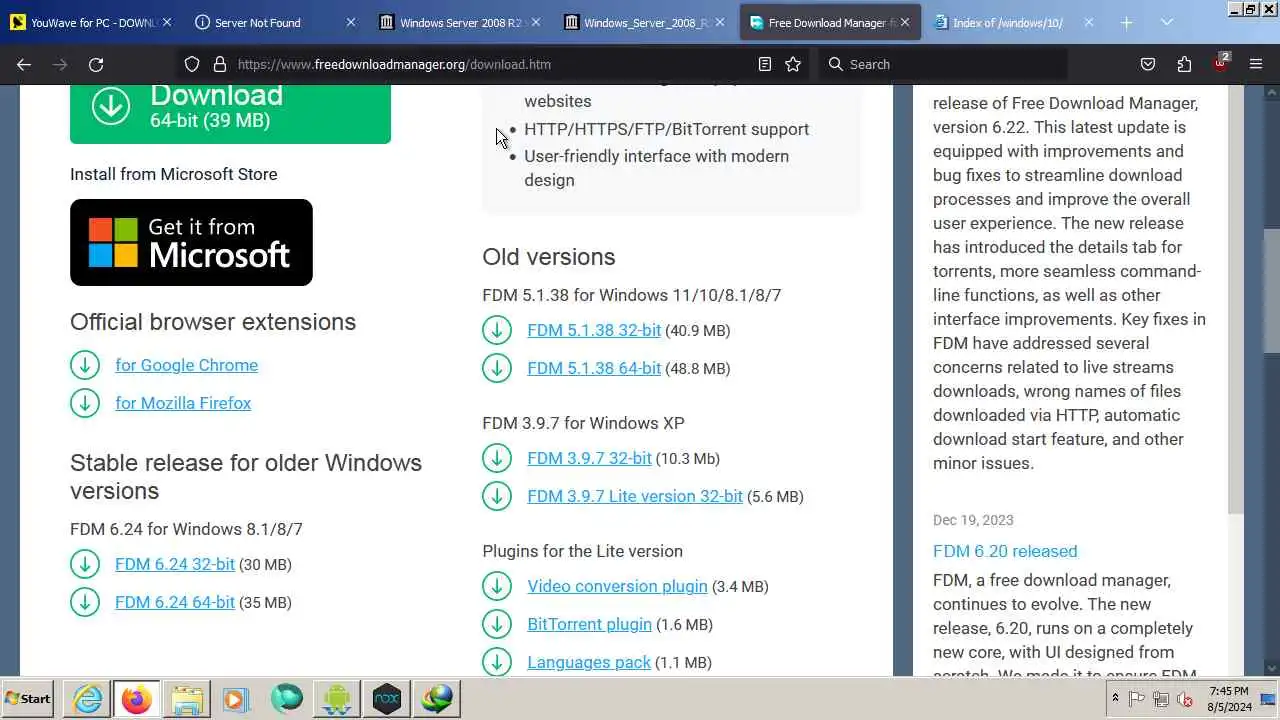Image resolution: width=1280 pixels, height=720 pixels.
Task: Open the for Google Chrome extension link
Action: pos(186,365)
